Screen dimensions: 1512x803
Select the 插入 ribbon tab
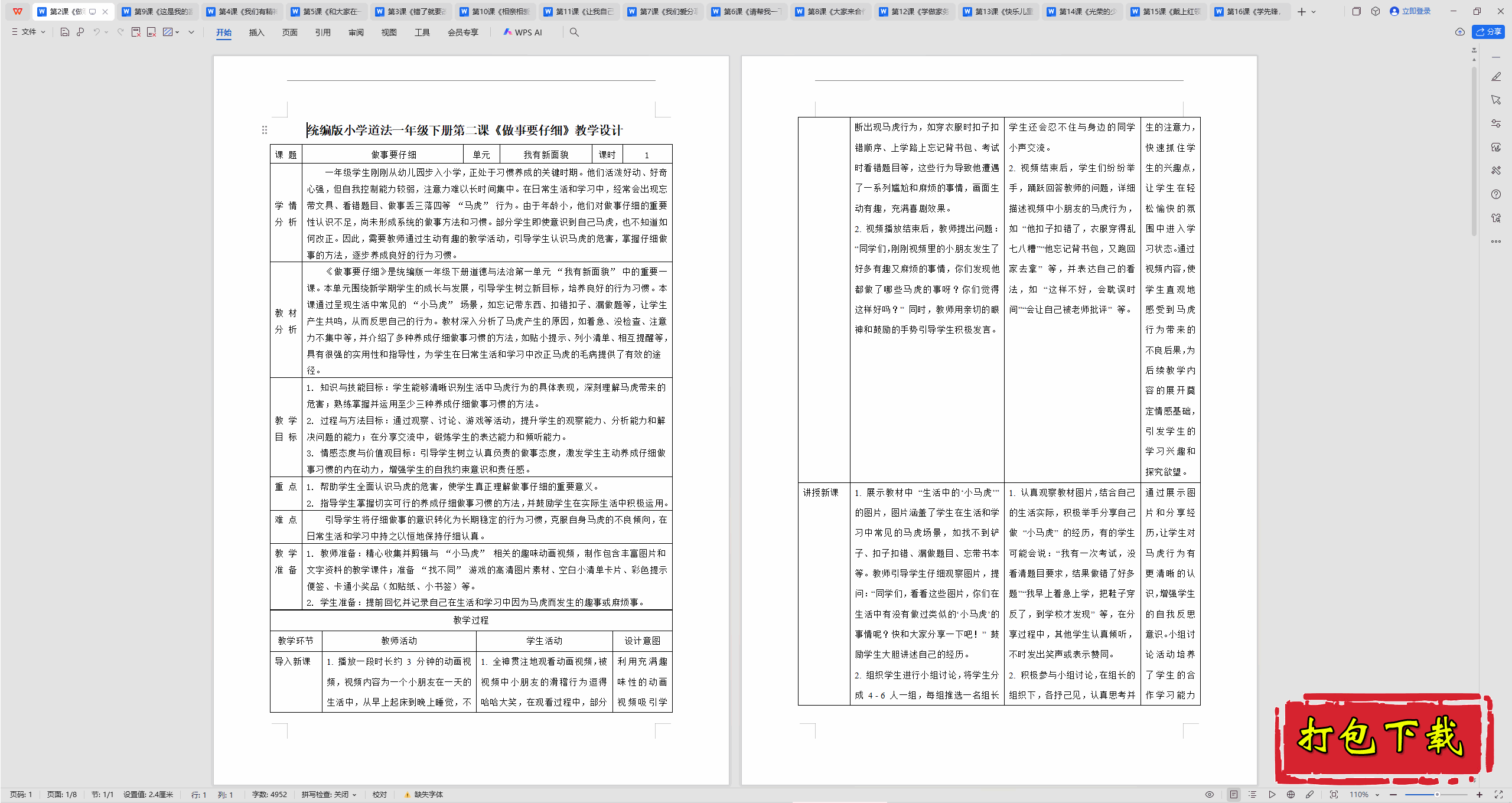[x=256, y=32]
